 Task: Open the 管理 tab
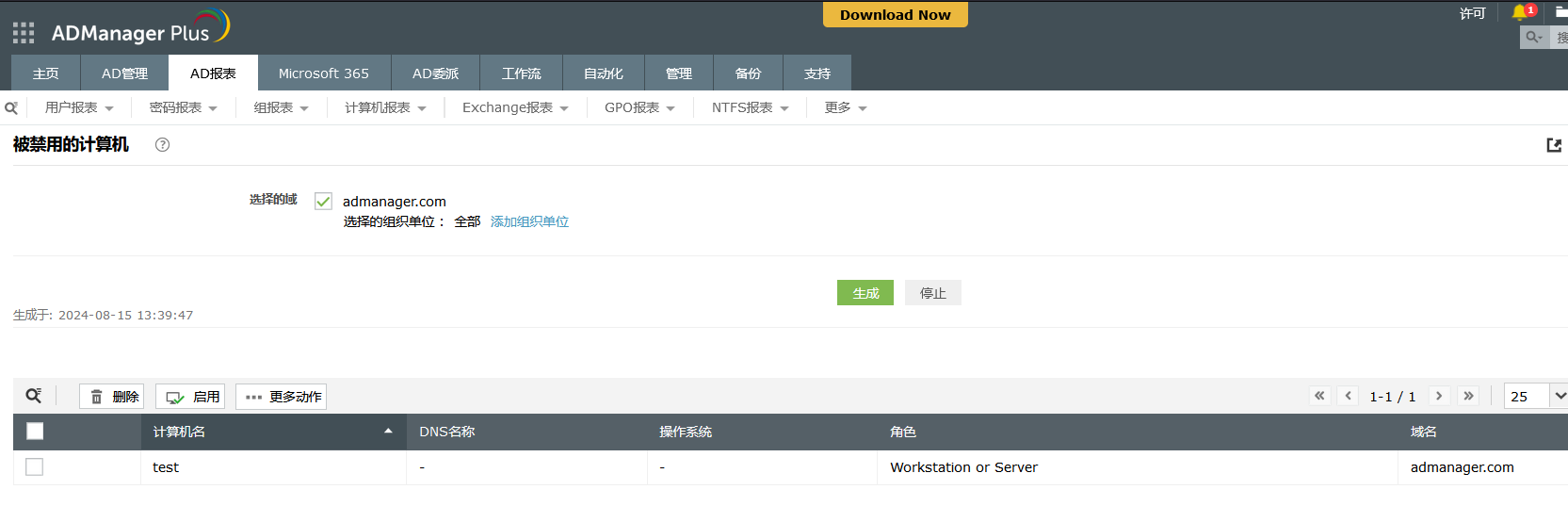pos(679,73)
